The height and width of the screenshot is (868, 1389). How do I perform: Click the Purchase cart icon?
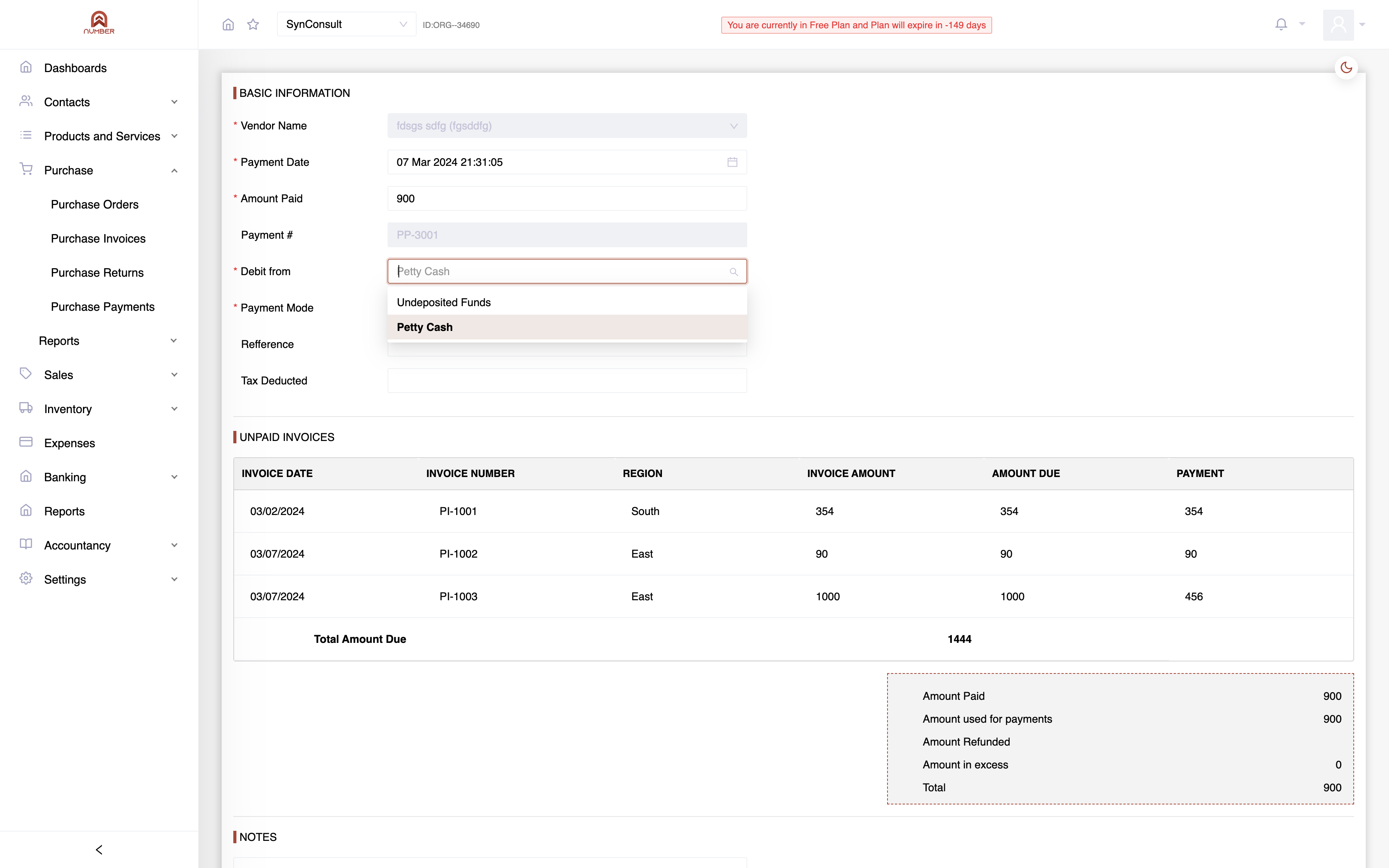(x=26, y=169)
